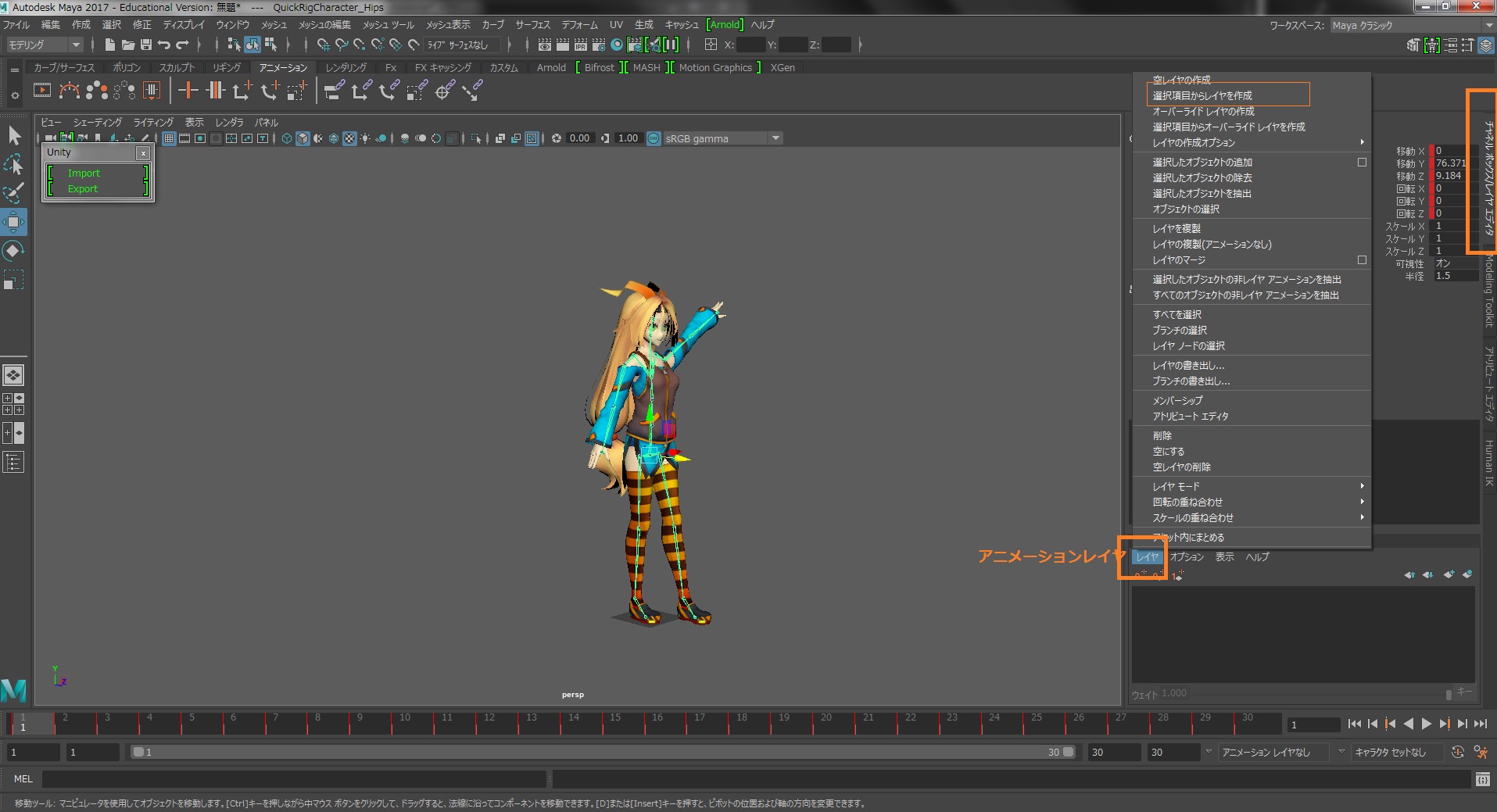Click the Save scene floppy icon

(x=145, y=45)
